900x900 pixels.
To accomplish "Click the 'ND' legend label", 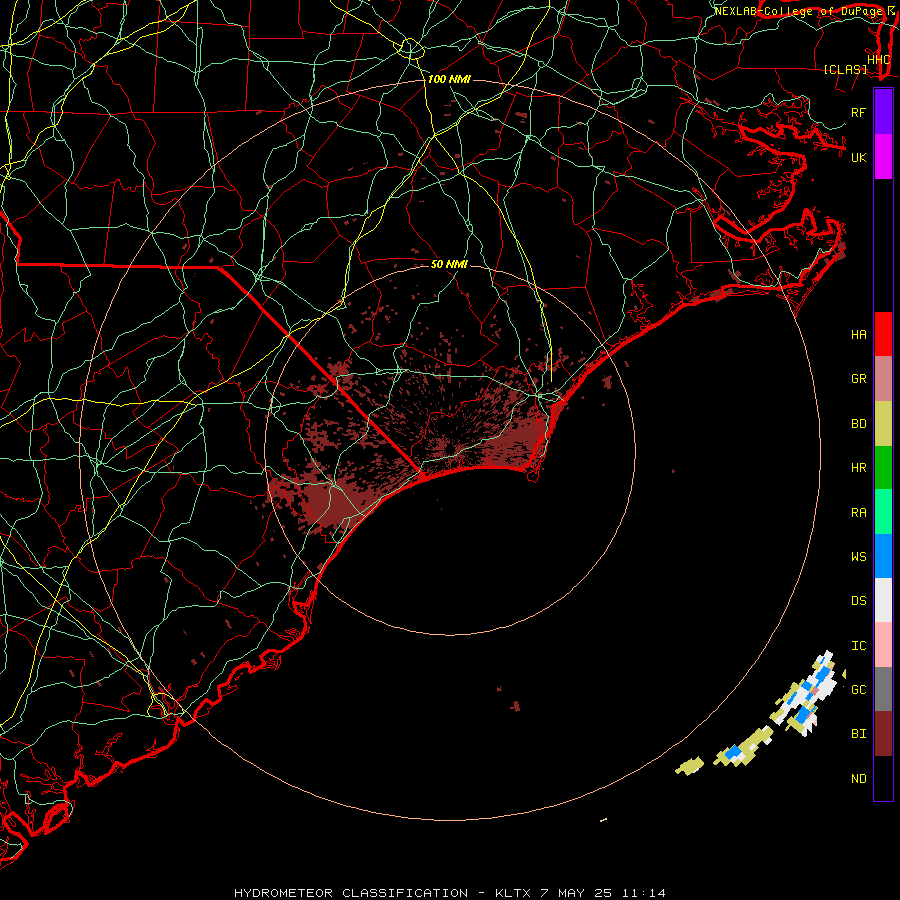I will click(x=858, y=778).
